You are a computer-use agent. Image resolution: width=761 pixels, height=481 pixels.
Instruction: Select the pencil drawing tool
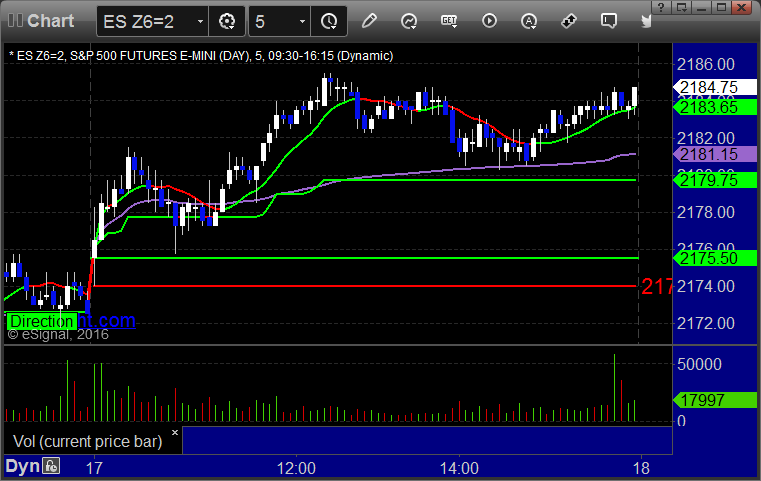point(369,21)
